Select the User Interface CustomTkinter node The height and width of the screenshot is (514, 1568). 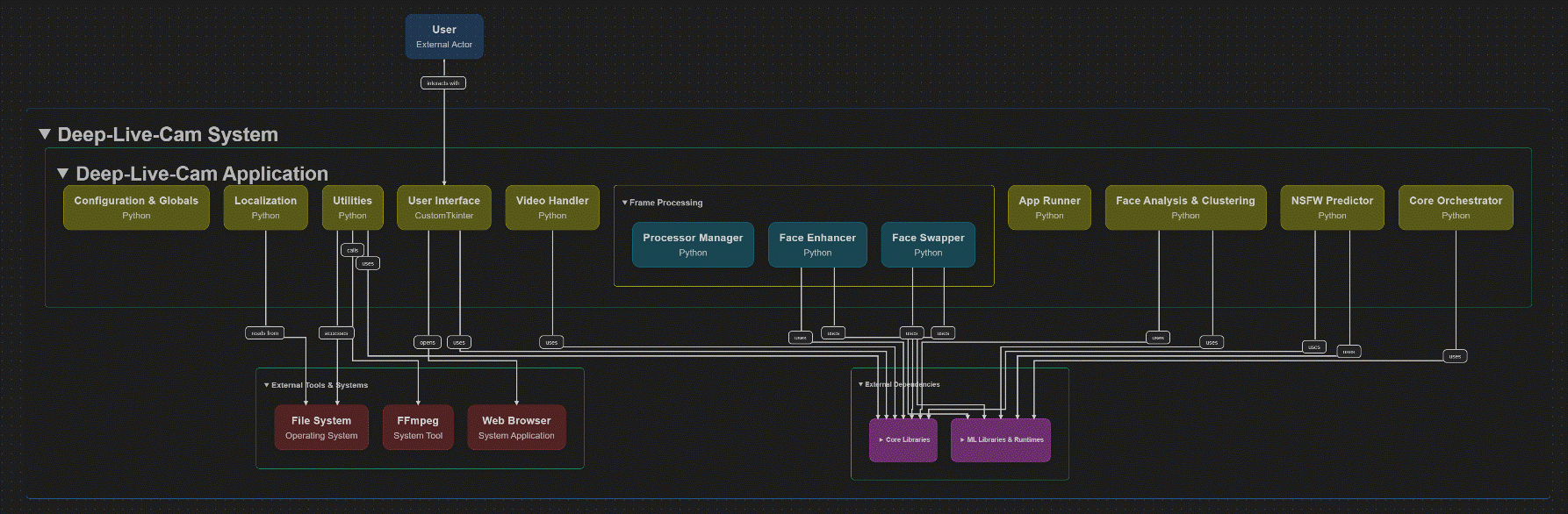(443, 207)
